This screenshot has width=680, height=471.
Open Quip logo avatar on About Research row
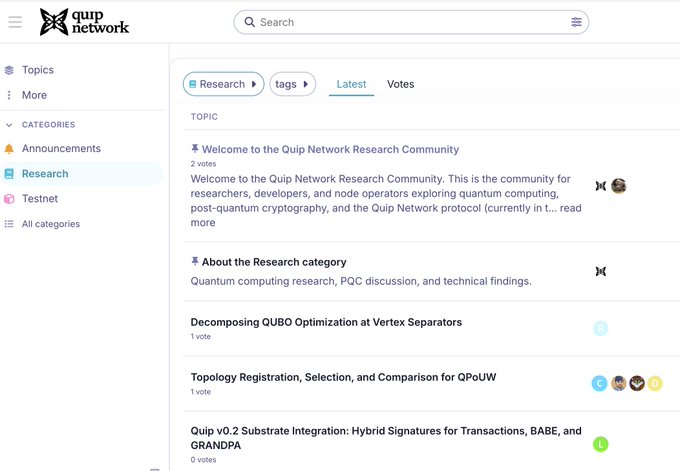pos(601,271)
